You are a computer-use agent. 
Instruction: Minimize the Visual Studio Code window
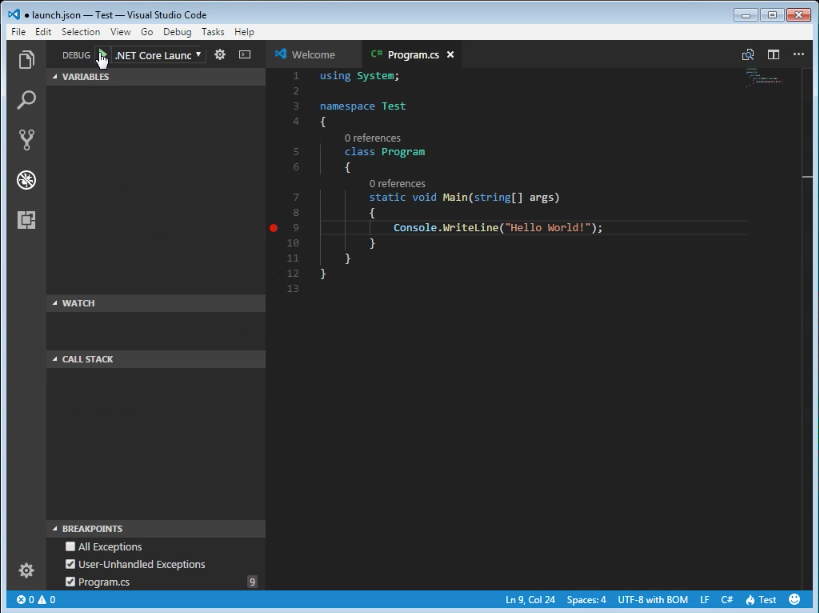click(x=745, y=15)
